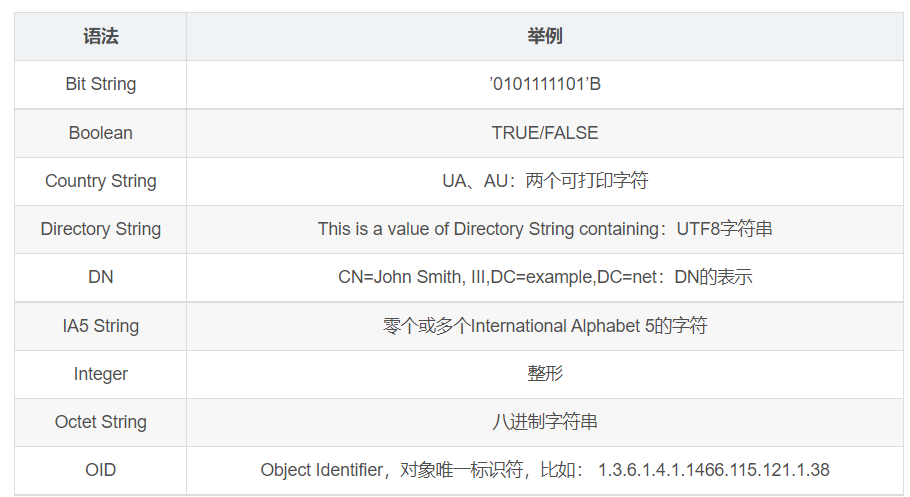Select the DN syntax cell

(x=100, y=278)
